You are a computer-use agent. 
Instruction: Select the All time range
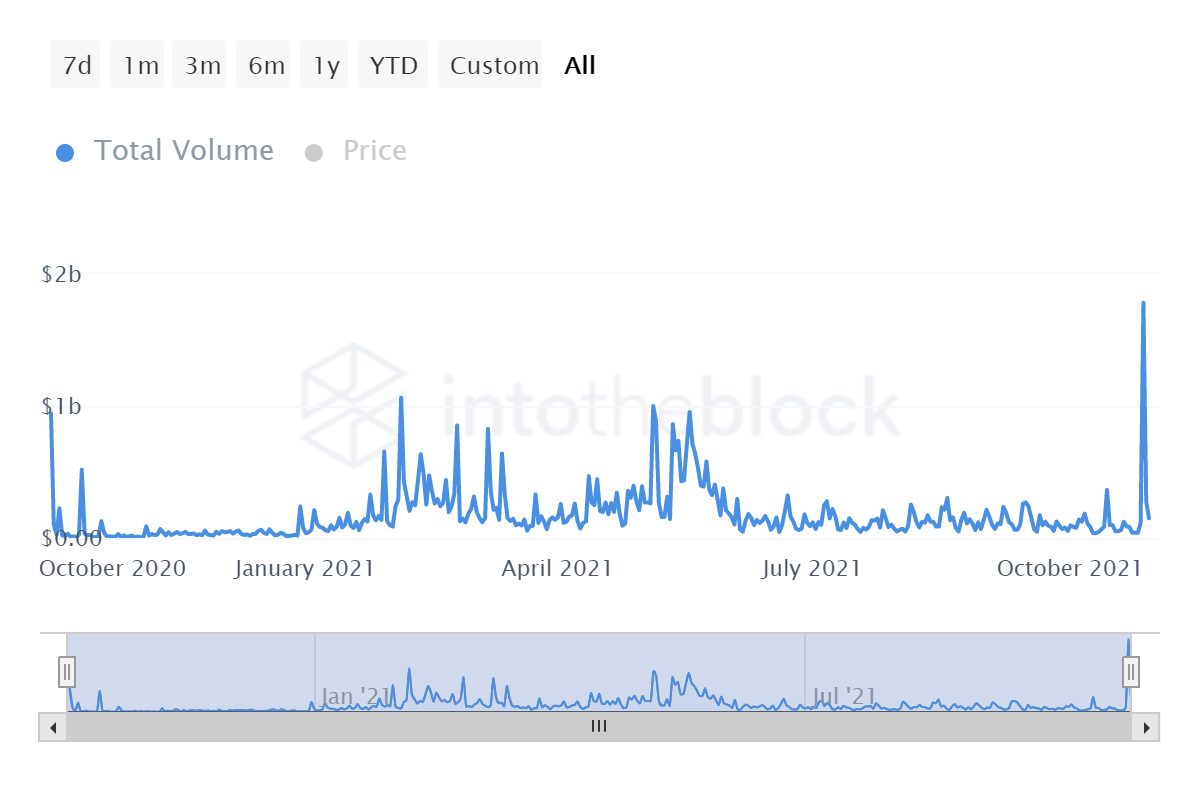pos(580,66)
